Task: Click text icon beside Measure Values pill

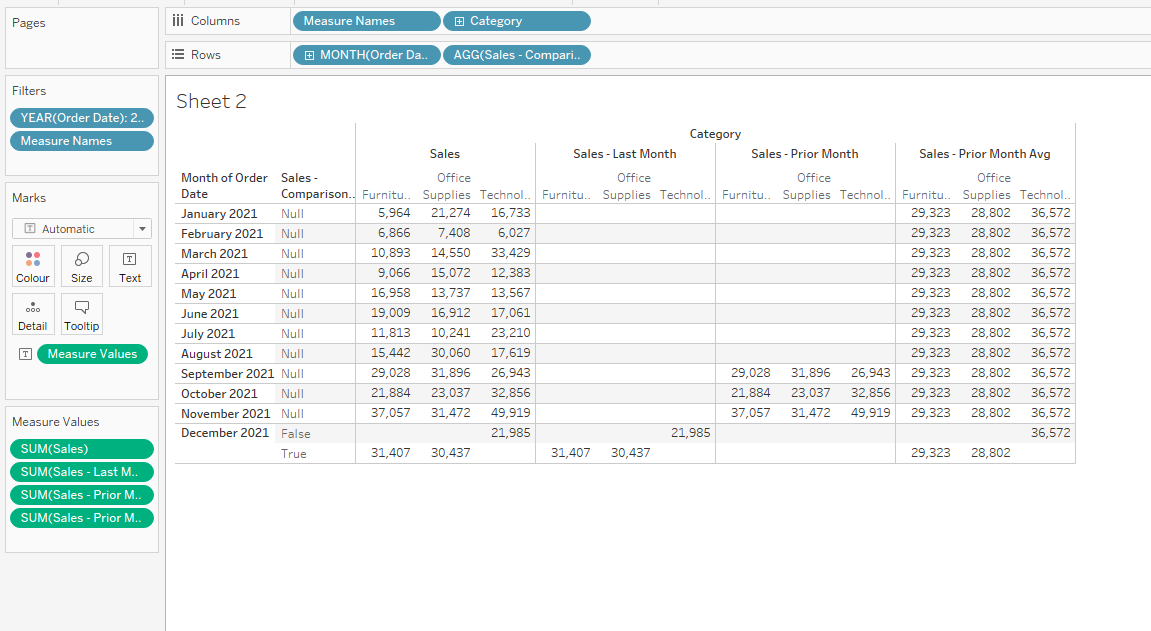Action: tap(26, 354)
